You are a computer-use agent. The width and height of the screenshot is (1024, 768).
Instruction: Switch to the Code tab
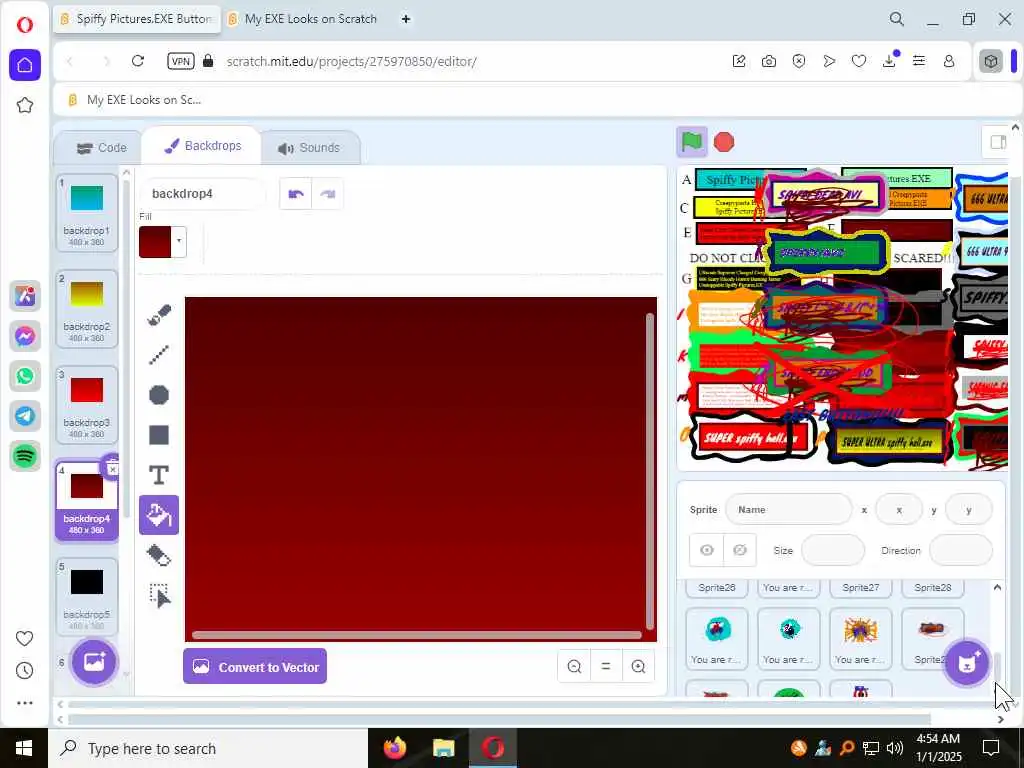click(x=101, y=148)
